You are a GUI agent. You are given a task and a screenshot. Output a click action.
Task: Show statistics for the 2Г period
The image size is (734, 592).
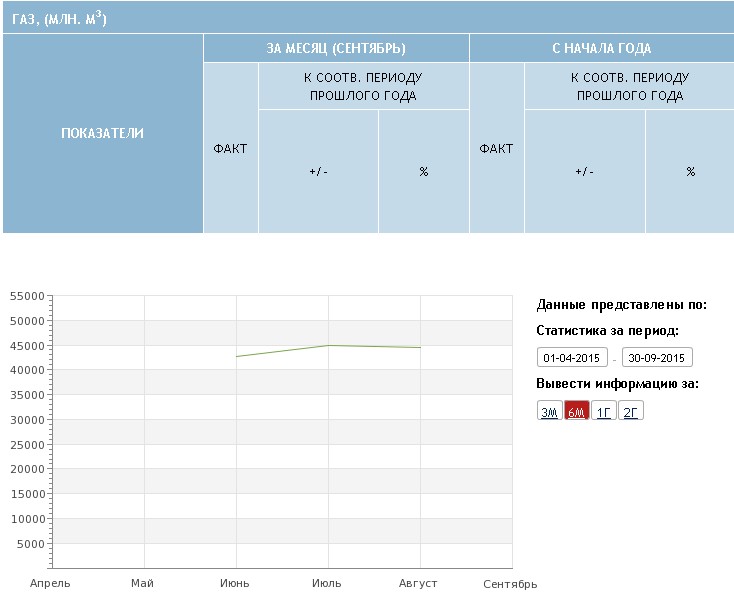[x=630, y=412]
